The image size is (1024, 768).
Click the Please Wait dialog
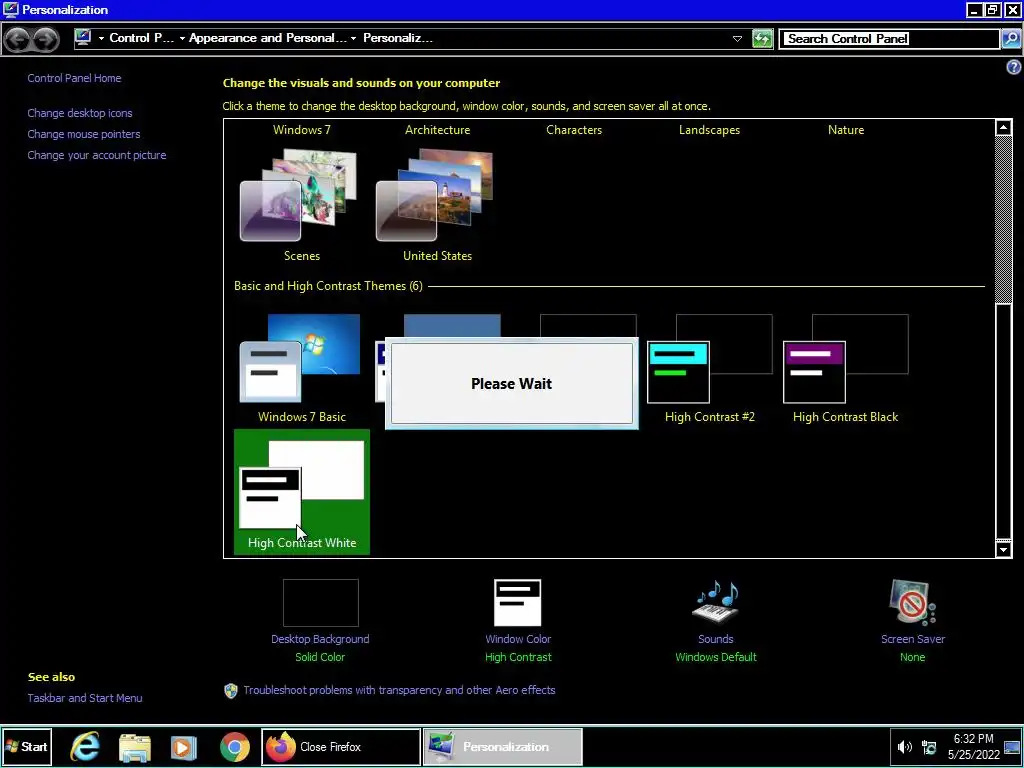click(x=511, y=383)
